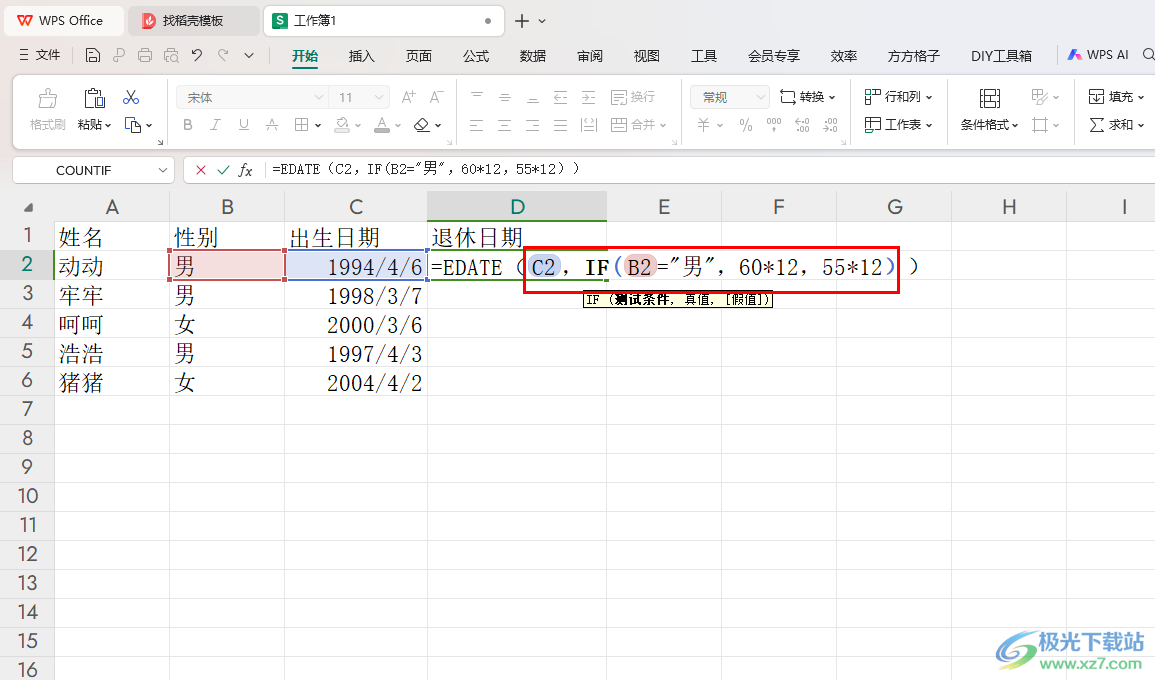Open the font name dropdown 宋体
The image size is (1155, 680).
pos(318,97)
